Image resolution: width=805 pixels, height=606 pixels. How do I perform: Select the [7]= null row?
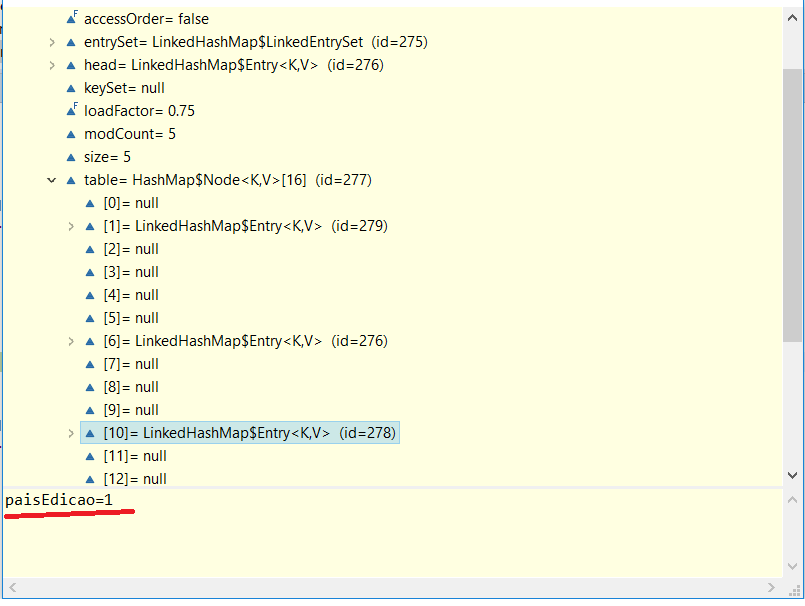131,364
